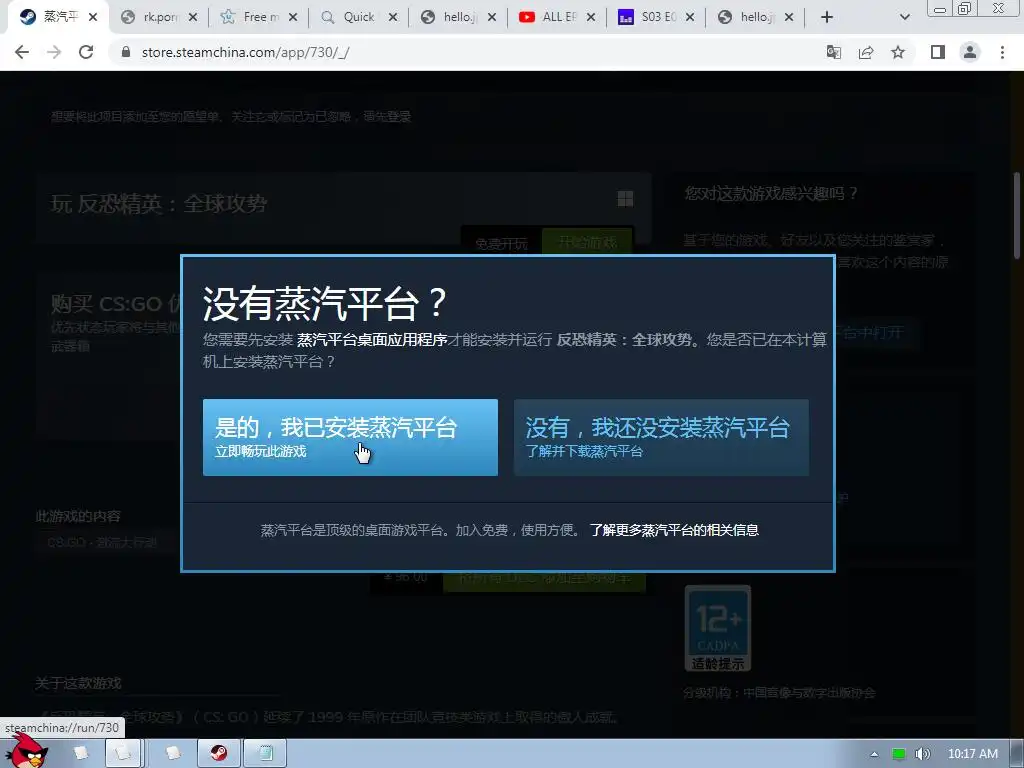Image resolution: width=1024 pixels, height=768 pixels.
Task: Close the S03 E0 tab
Action: coord(690,17)
